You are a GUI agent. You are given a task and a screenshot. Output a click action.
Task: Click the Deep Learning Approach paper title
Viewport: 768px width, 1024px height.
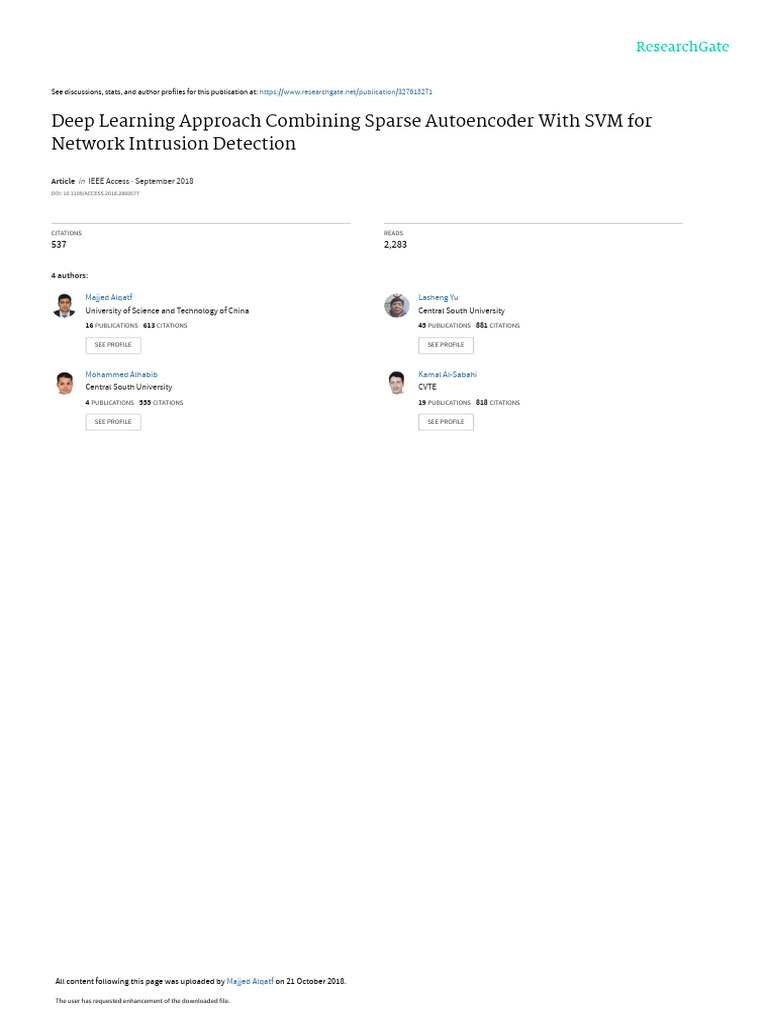(x=351, y=131)
